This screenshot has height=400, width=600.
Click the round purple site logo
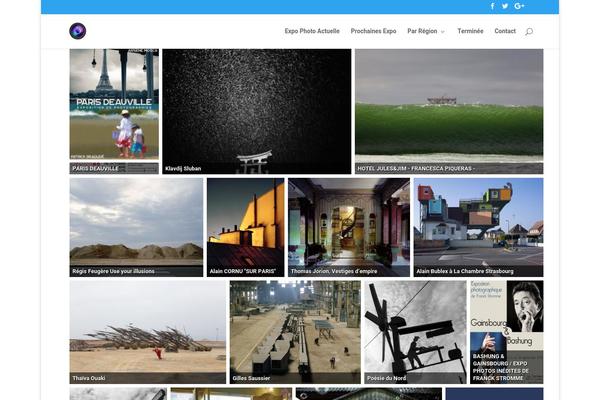78,31
